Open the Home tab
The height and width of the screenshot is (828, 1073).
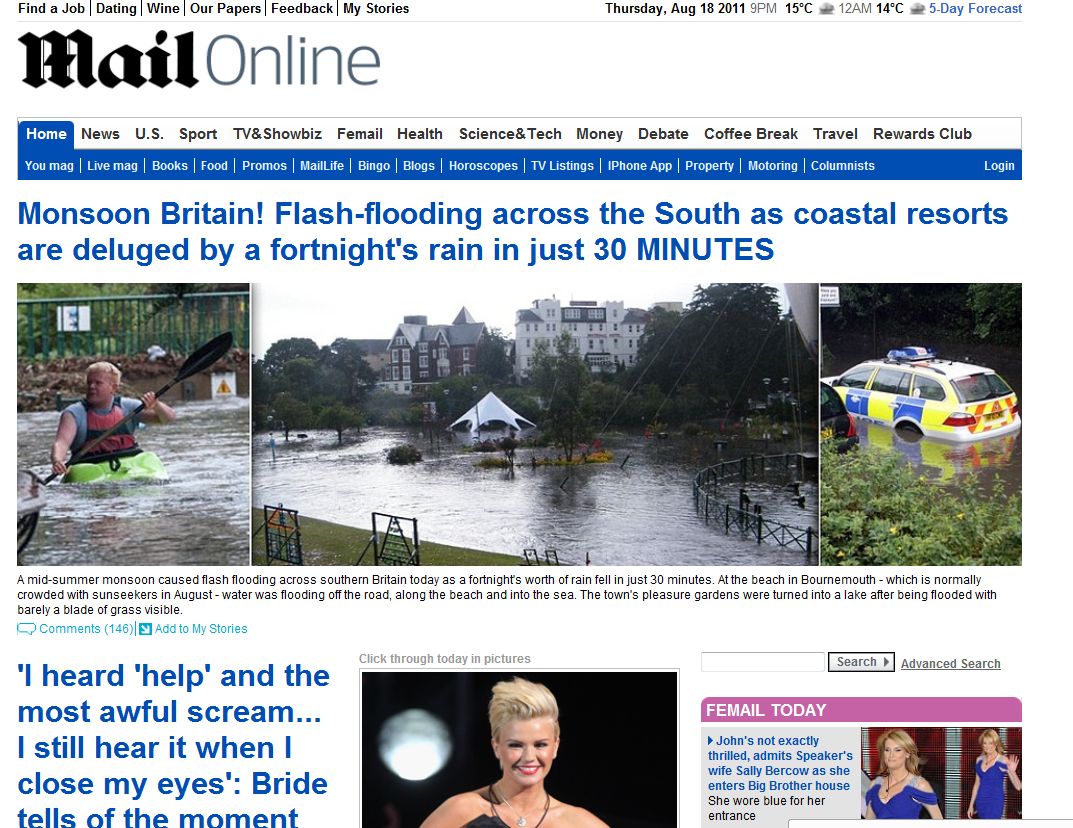click(46, 134)
